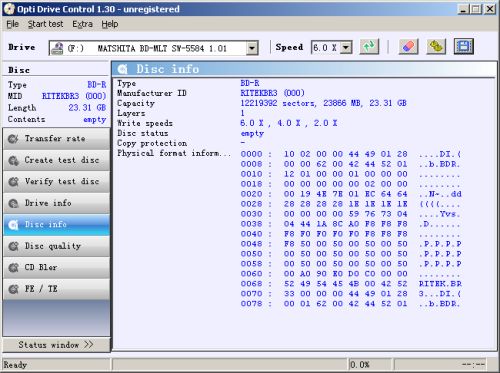Close the Opti Drive Control window

tap(490, 9)
